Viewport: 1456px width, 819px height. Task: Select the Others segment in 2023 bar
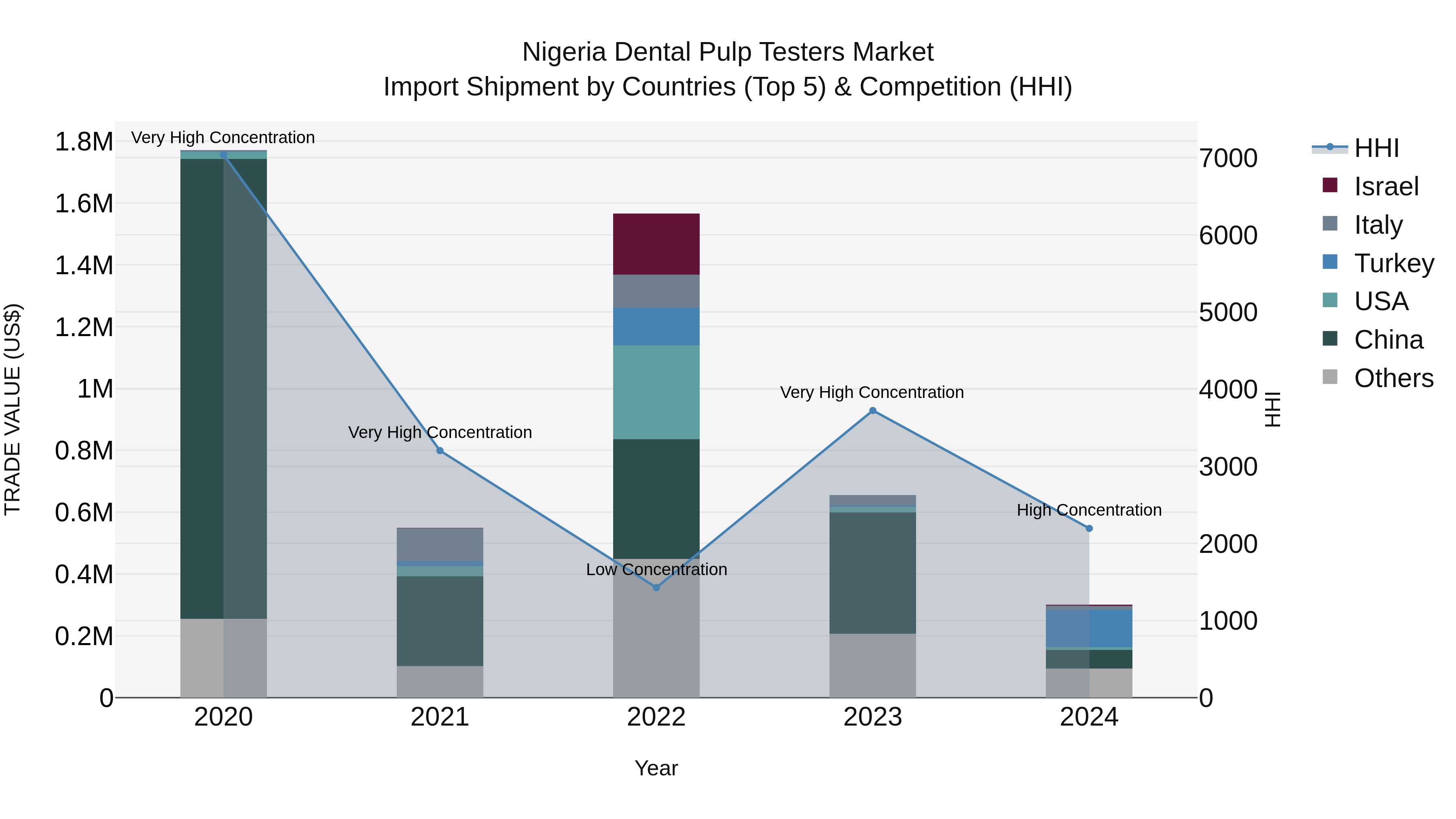[873, 665]
